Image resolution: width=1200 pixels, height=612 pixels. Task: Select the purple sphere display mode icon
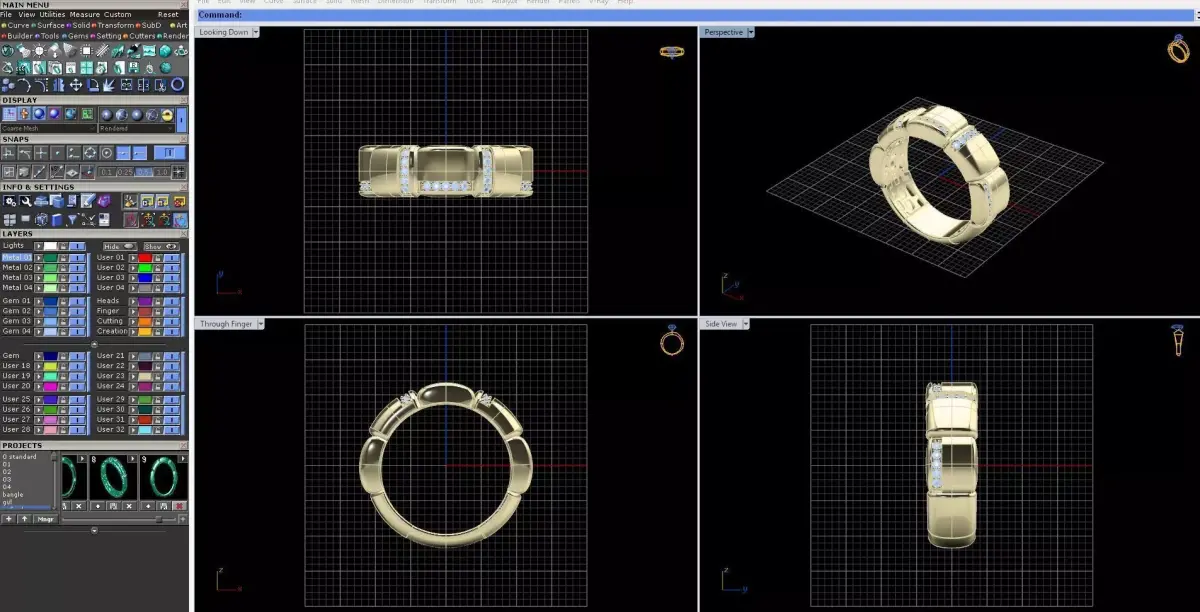click(x=55, y=114)
